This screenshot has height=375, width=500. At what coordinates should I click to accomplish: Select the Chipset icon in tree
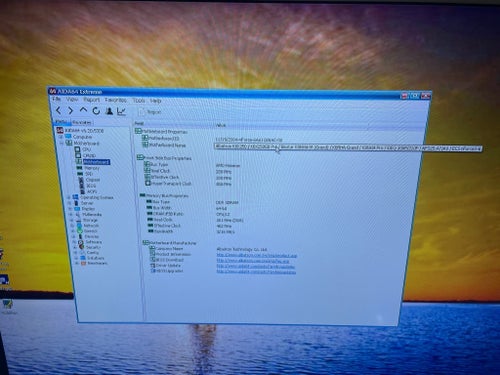pyautogui.click(x=81, y=180)
